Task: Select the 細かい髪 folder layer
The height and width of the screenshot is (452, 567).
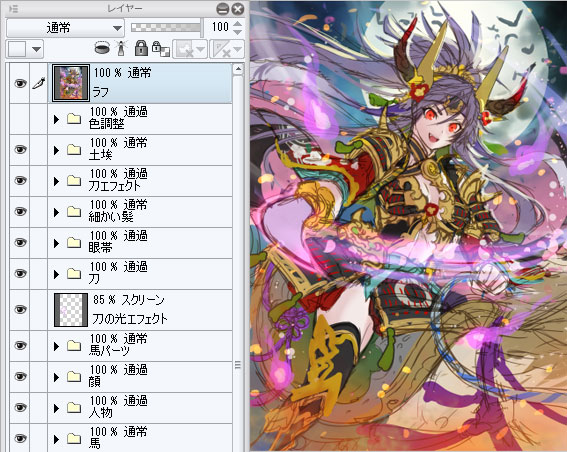Action: [140, 212]
